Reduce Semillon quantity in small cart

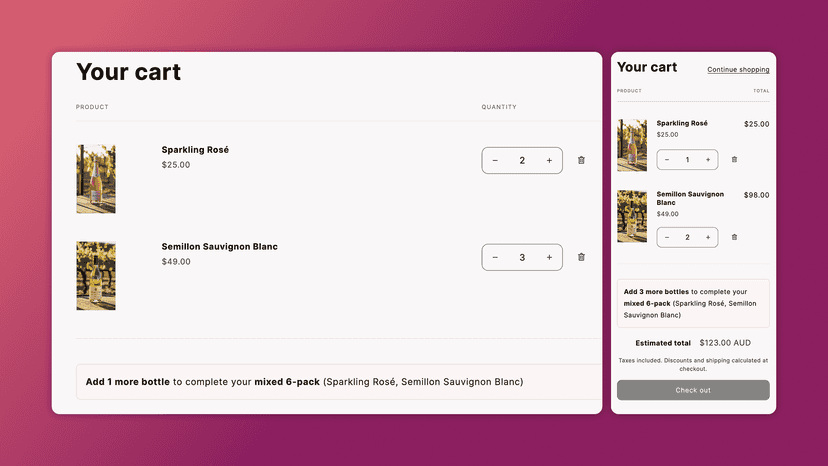click(667, 238)
